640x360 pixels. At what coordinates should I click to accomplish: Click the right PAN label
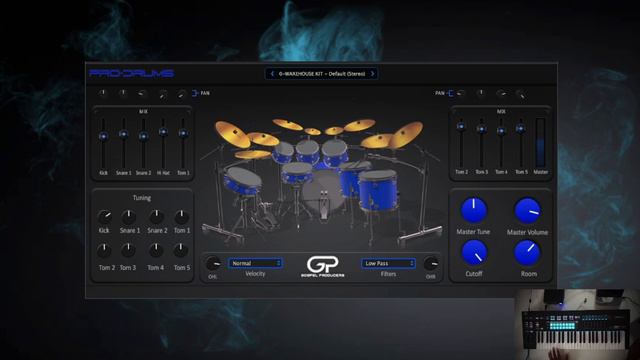click(x=440, y=93)
